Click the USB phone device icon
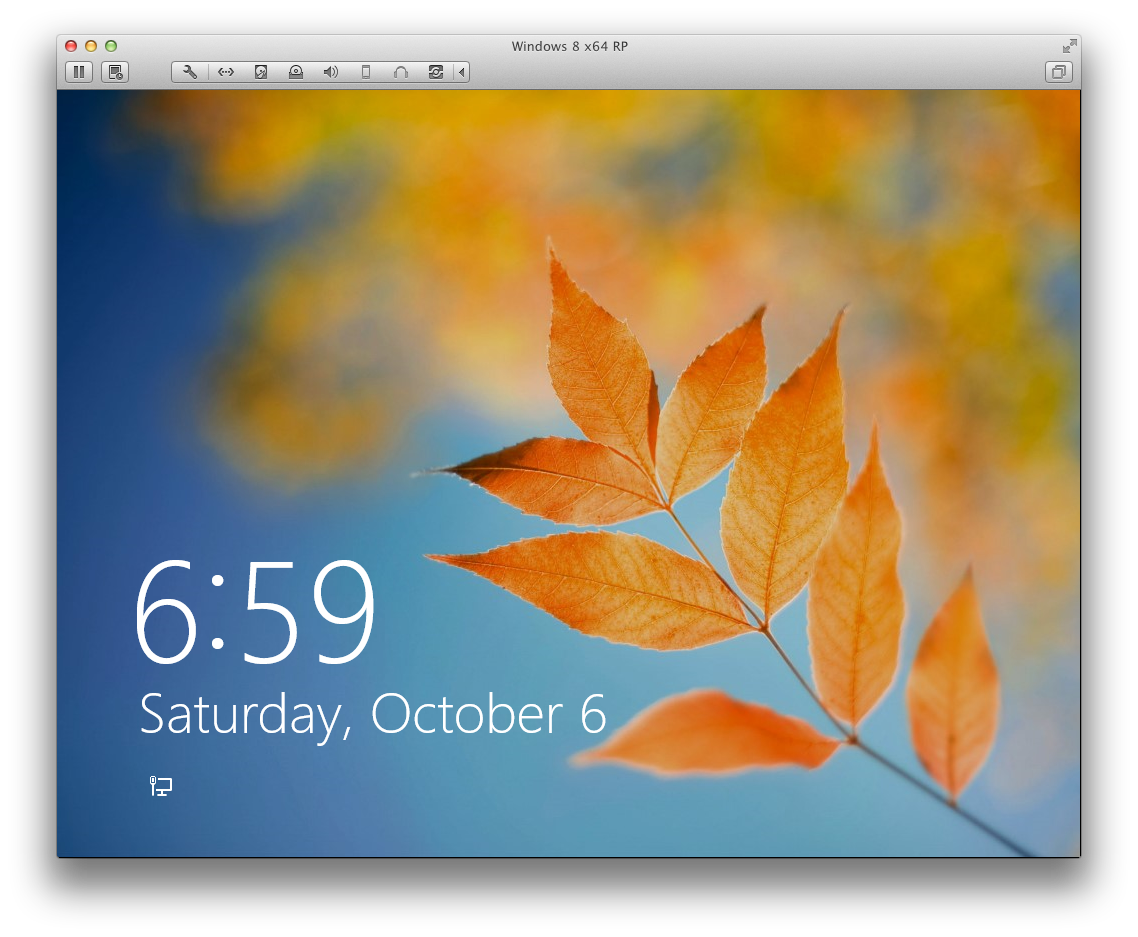The height and width of the screenshot is (937, 1138). point(366,72)
